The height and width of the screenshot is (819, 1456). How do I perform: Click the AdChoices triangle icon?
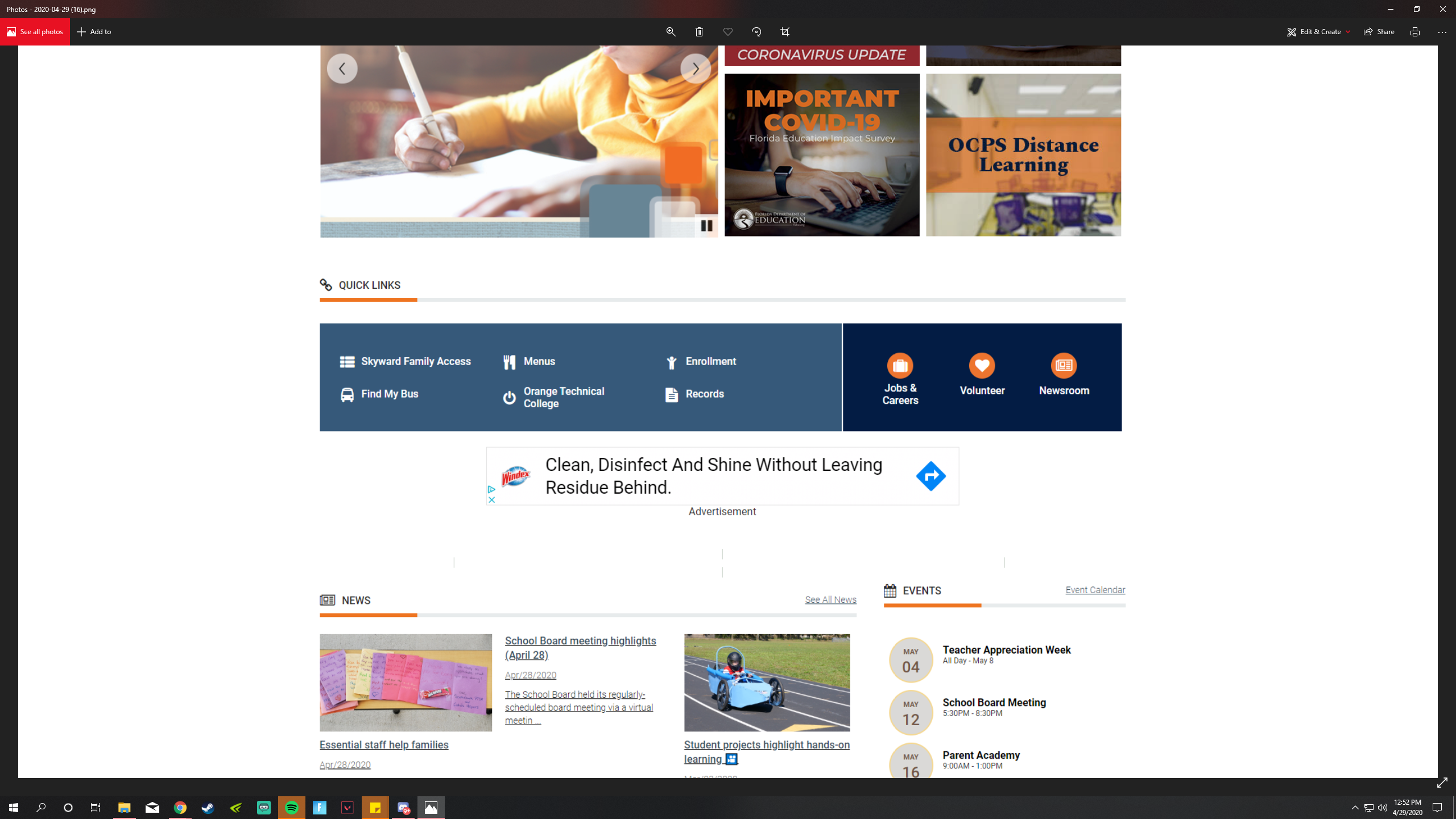tap(491, 490)
